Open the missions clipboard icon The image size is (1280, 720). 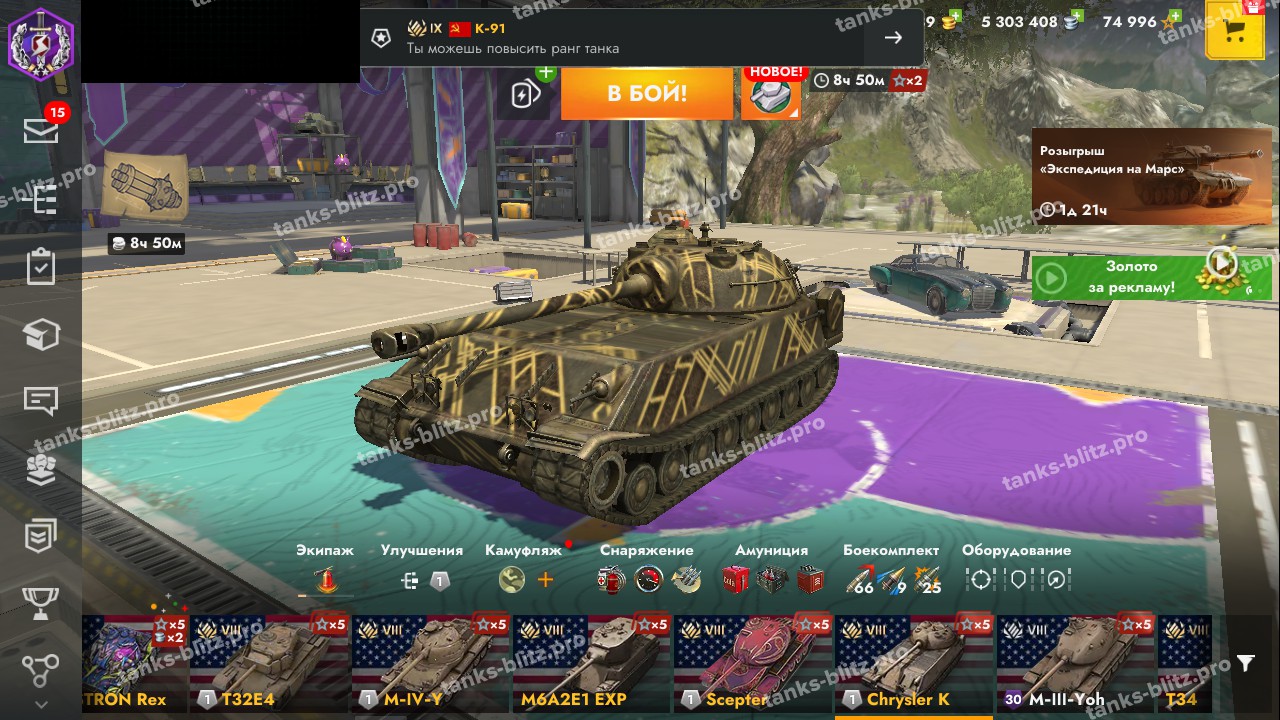click(41, 267)
